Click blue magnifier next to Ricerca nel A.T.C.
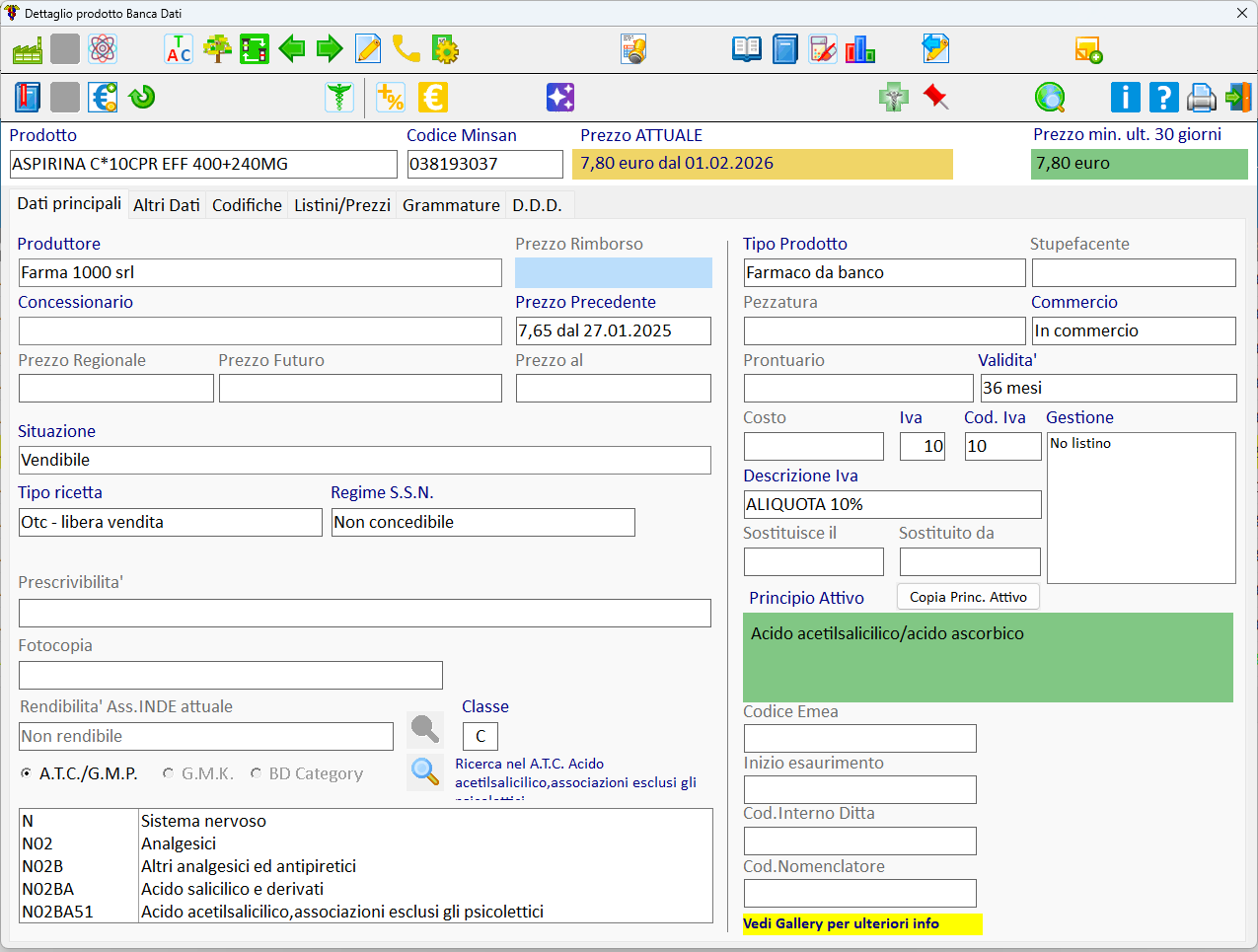Viewport: 1258px width, 952px height. click(x=425, y=772)
